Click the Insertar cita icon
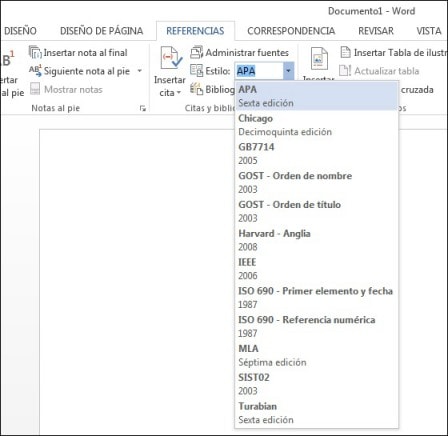This screenshot has width=448, height=436. pyautogui.click(x=171, y=59)
